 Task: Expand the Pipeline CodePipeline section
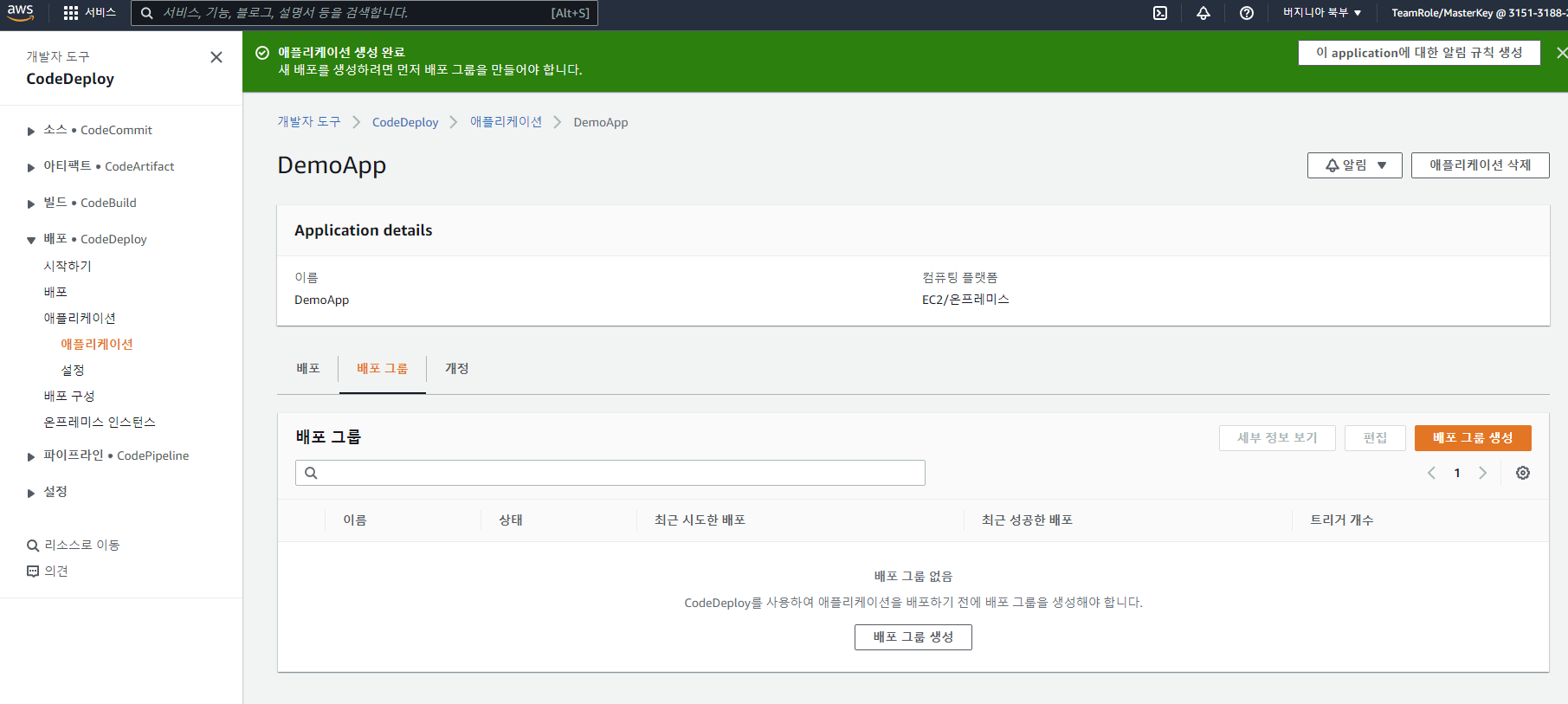point(31,456)
